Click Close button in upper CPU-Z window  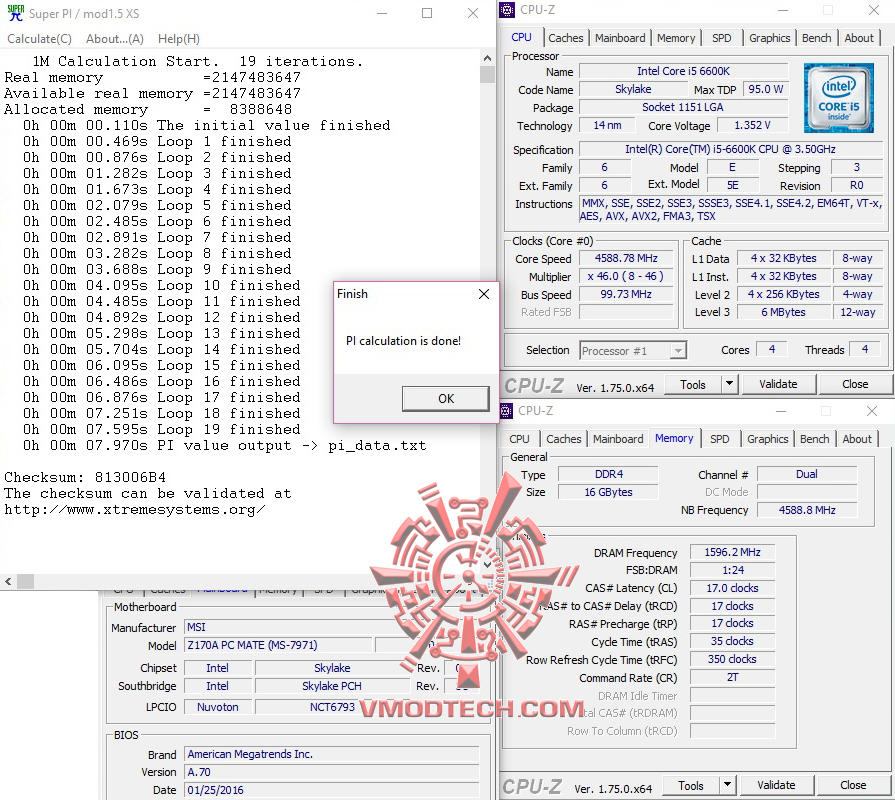[854, 385]
